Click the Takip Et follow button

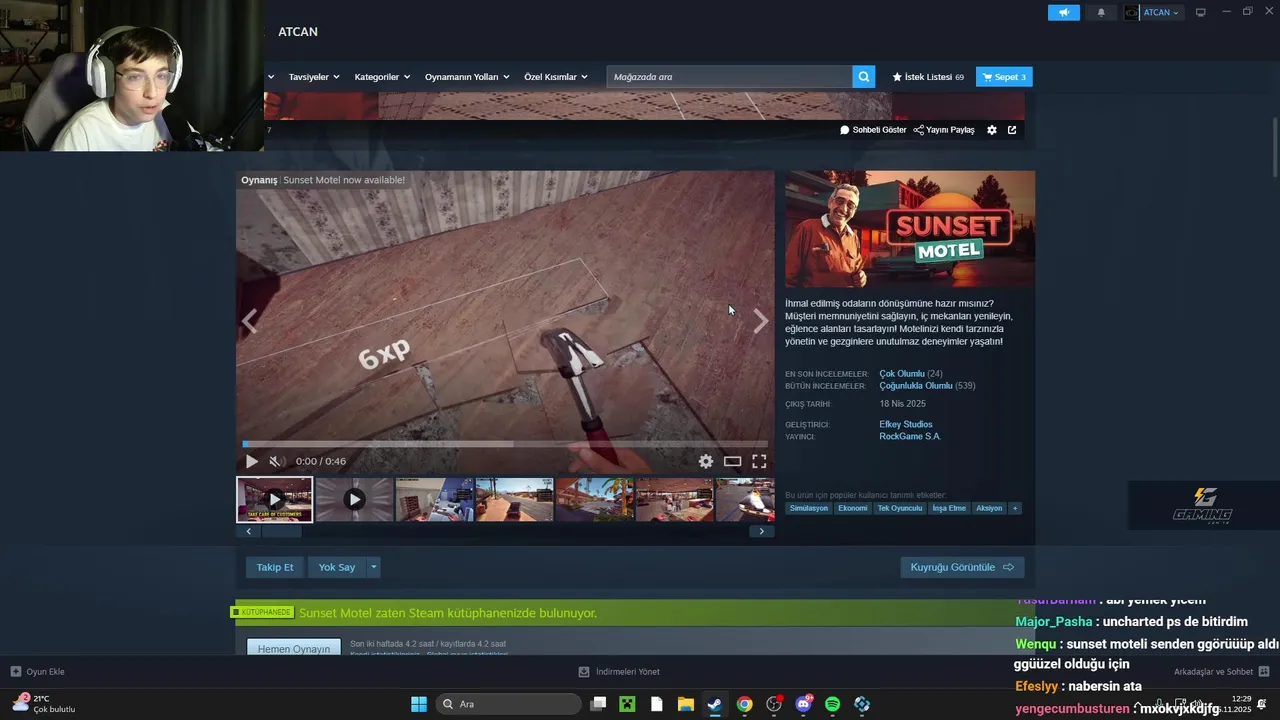coord(275,567)
